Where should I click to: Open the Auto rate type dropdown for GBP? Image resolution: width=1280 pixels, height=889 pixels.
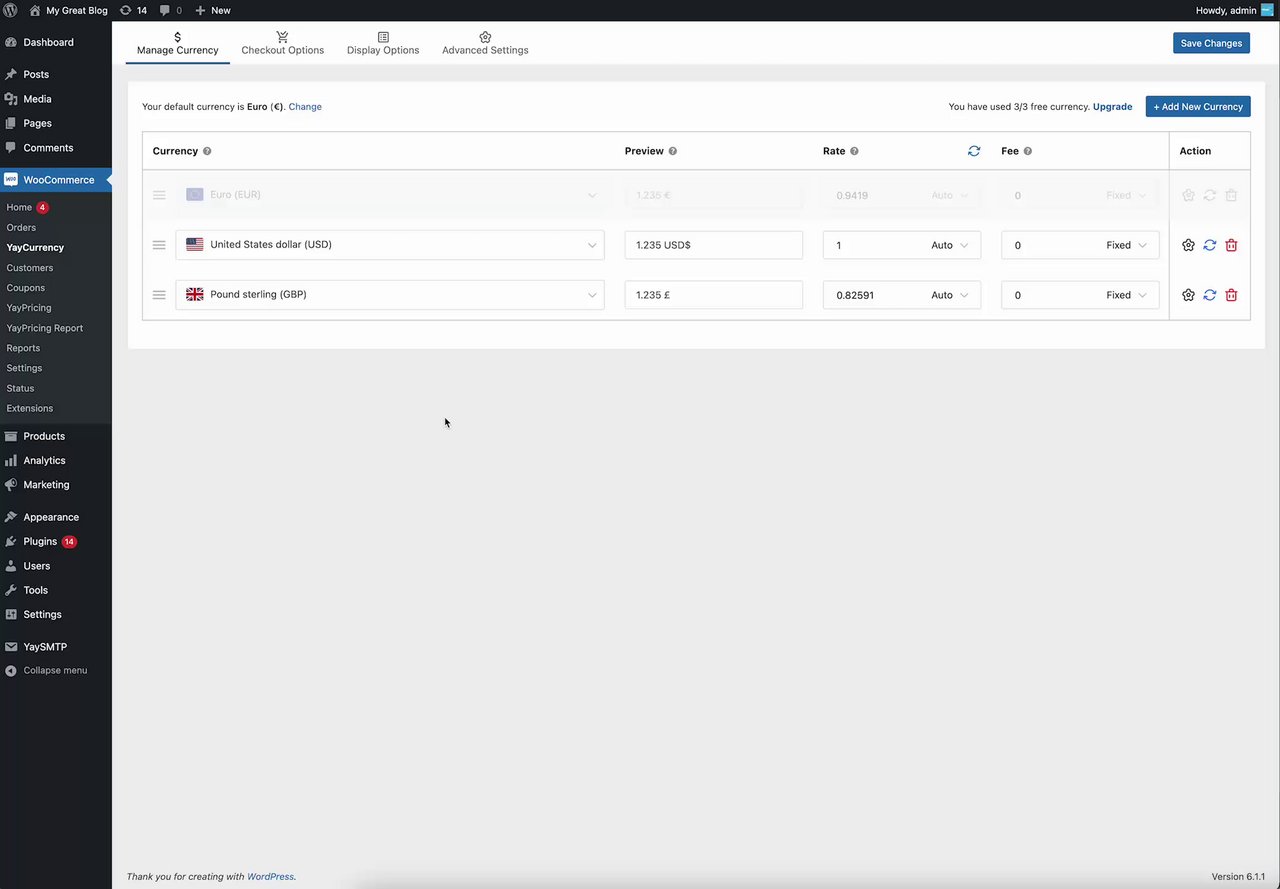(950, 295)
